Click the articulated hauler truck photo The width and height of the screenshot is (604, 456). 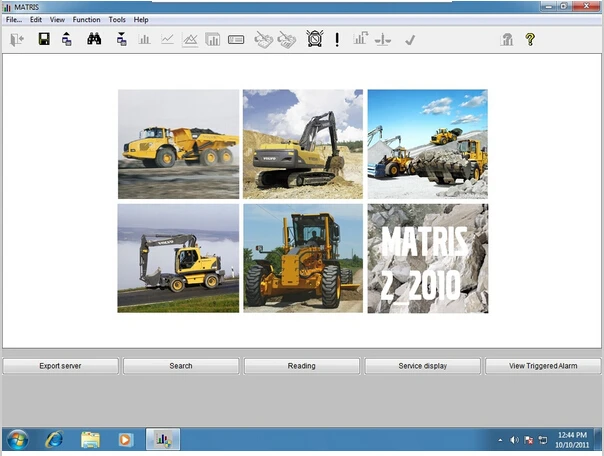click(x=178, y=144)
